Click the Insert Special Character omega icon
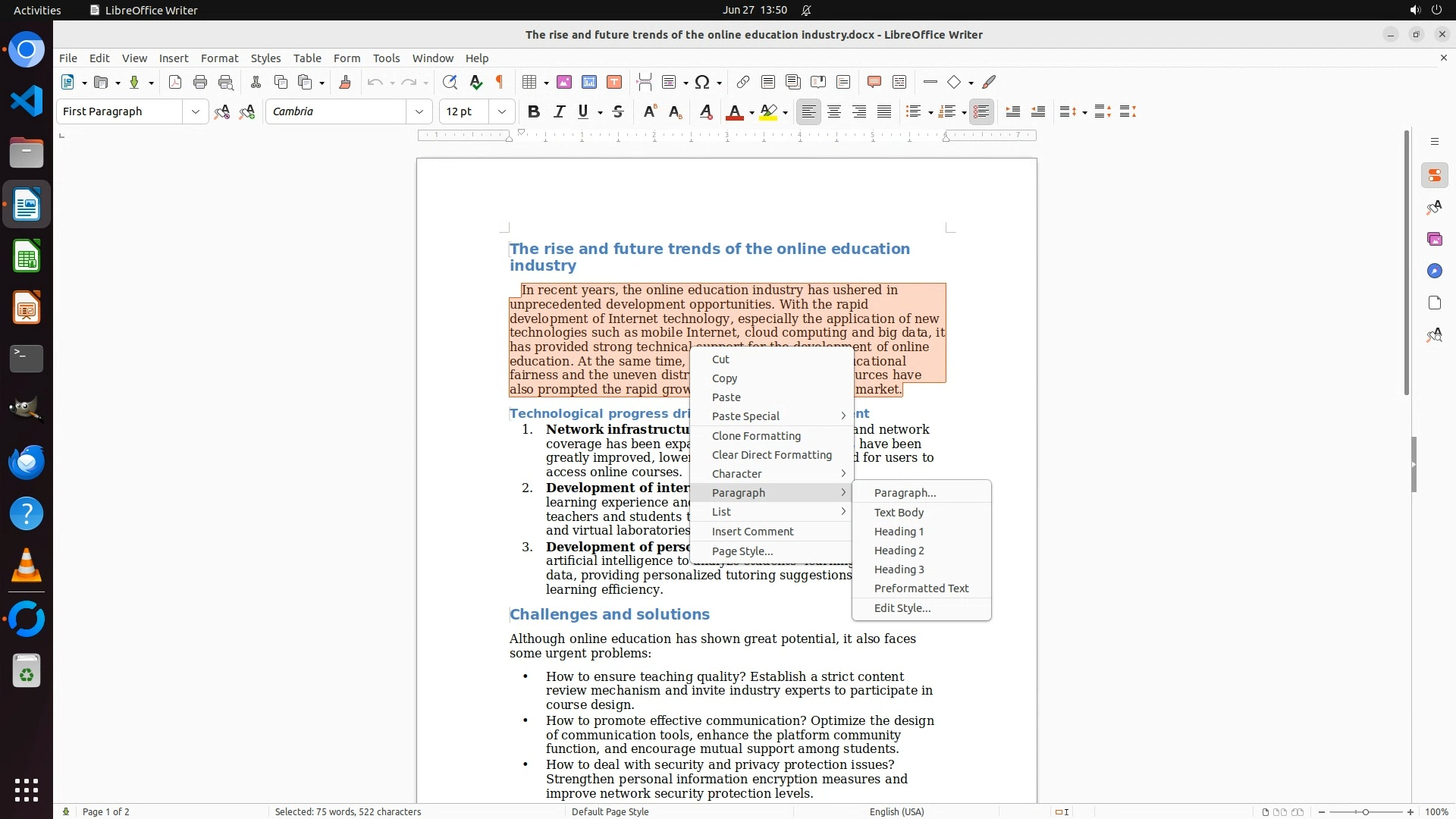The width and height of the screenshot is (1456, 819). click(x=702, y=82)
